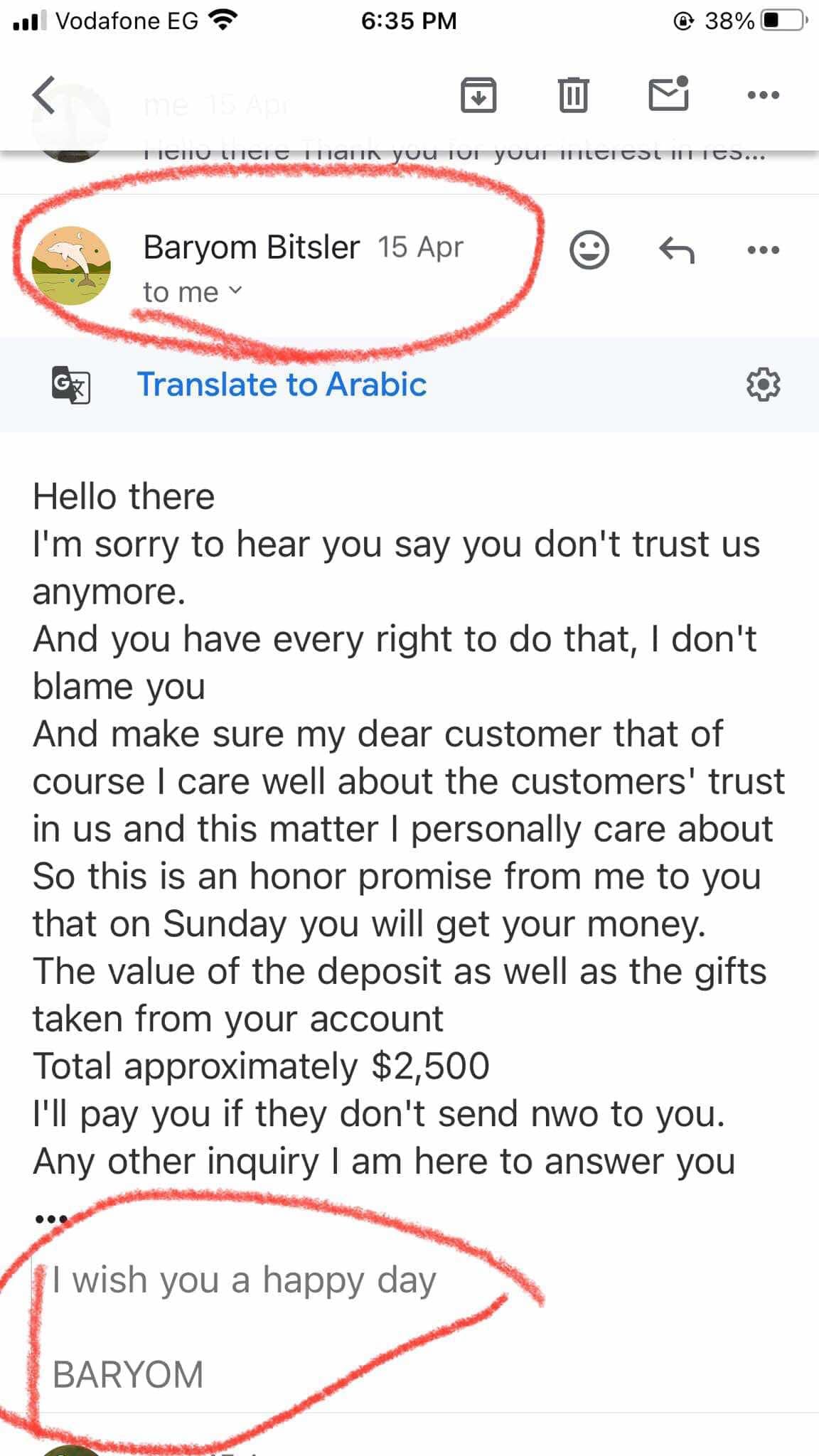Archive this email conversation
The height and width of the screenshot is (1456, 819).
[x=478, y=95]
